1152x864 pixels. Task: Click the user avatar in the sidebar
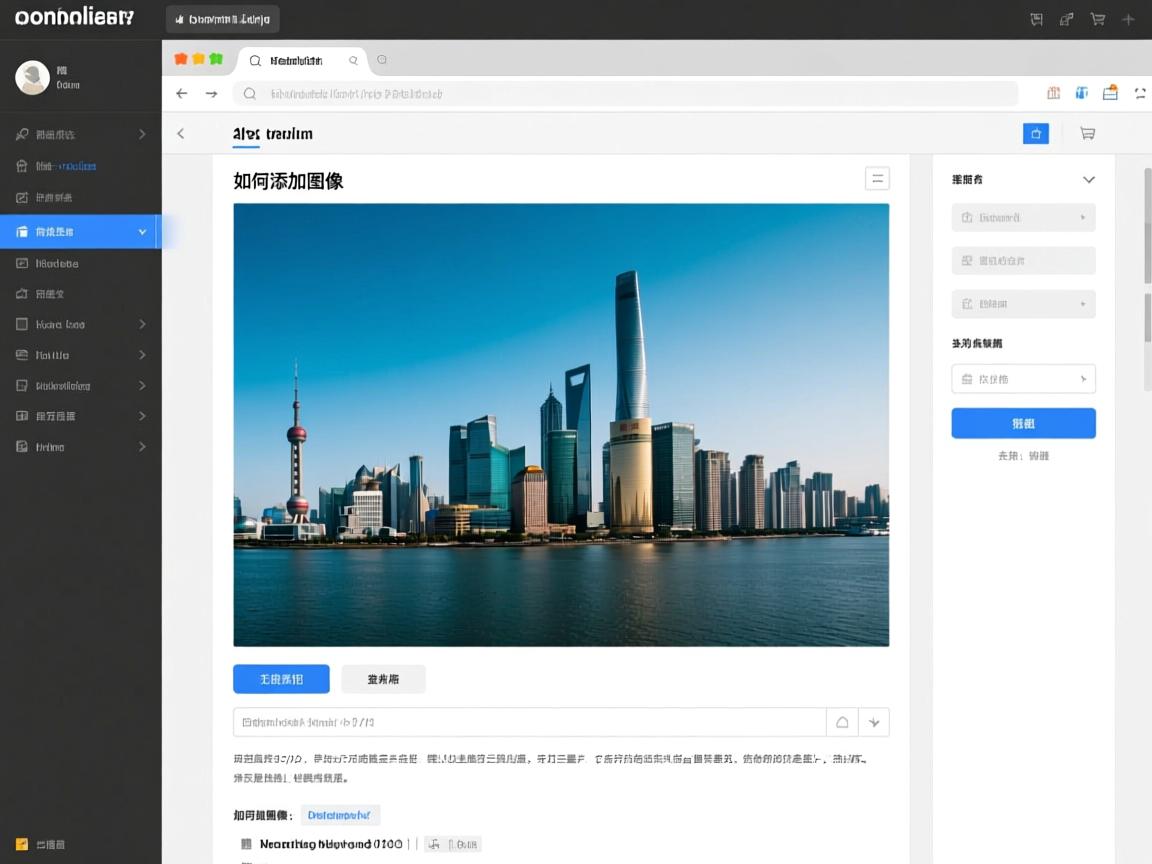[x=32, y=77]
